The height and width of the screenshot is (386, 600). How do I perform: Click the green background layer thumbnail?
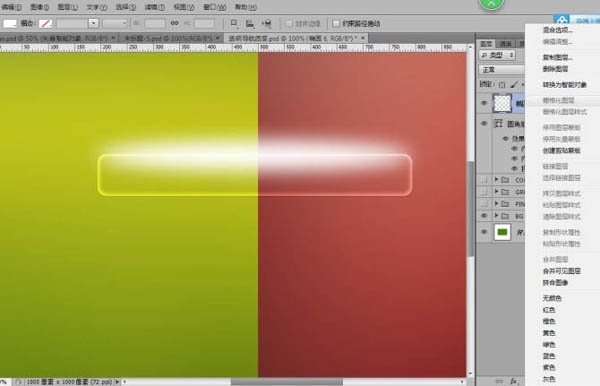coord(502,232)
